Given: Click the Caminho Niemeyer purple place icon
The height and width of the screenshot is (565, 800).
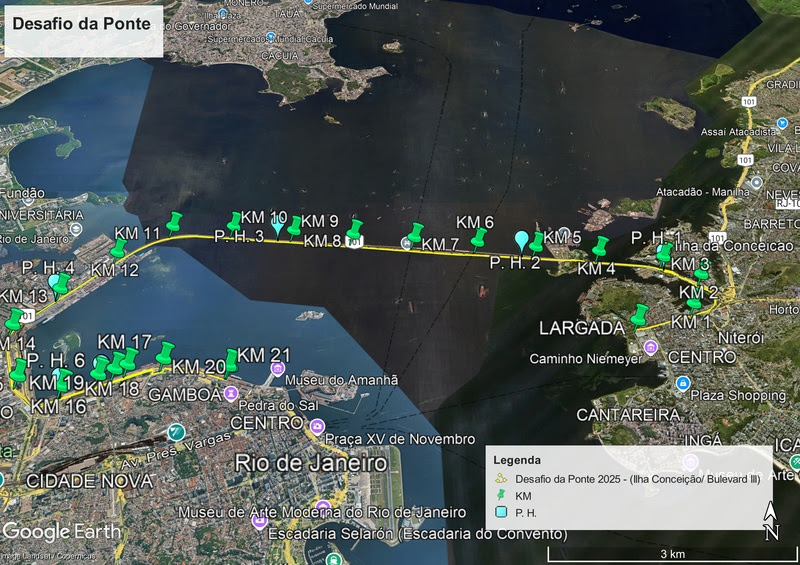Looking at the screenshot, I should coord(651,349).
